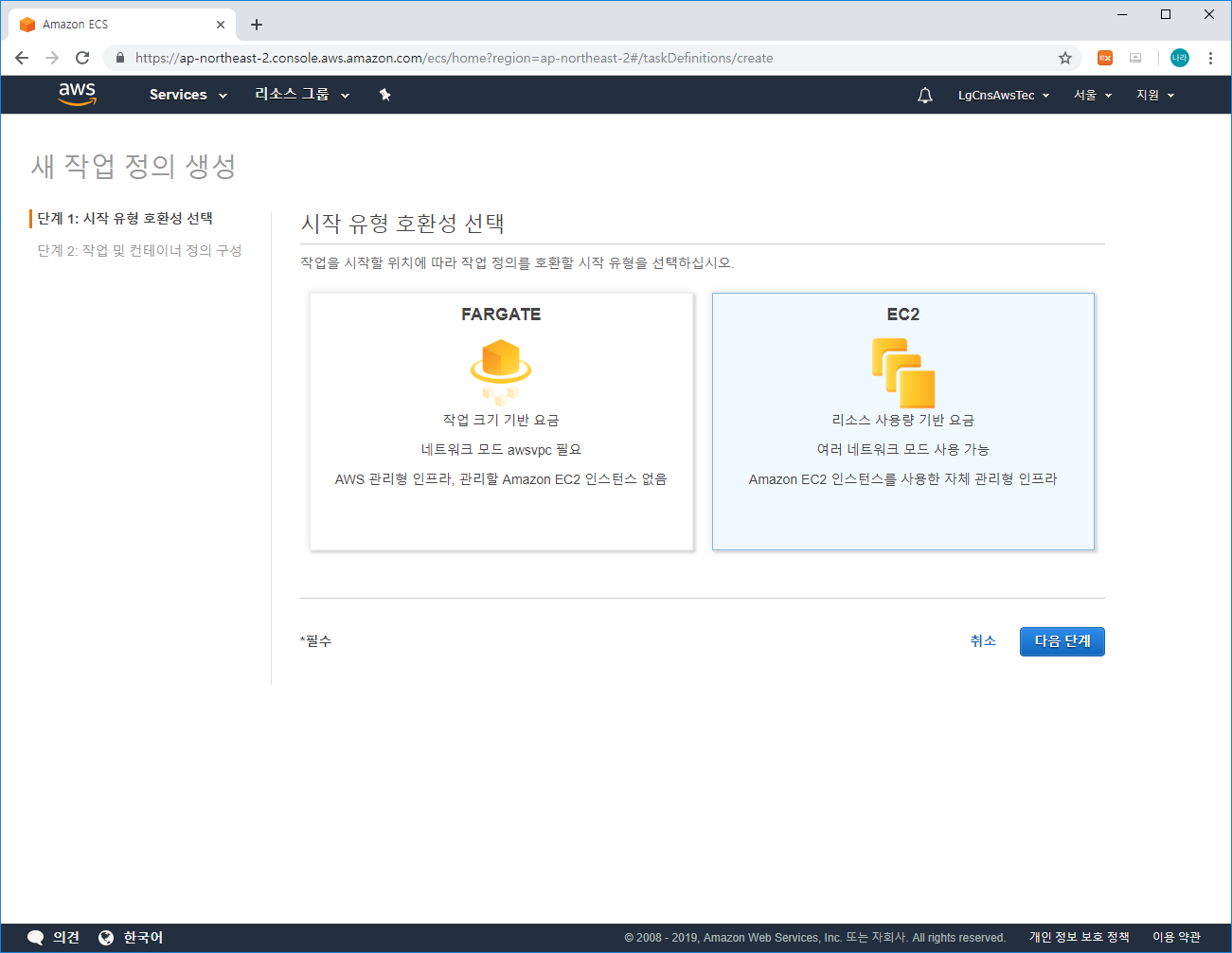Click the copyright notice in footer
This screenshot has width=1232, height=953.
click(x=815, y=938)
